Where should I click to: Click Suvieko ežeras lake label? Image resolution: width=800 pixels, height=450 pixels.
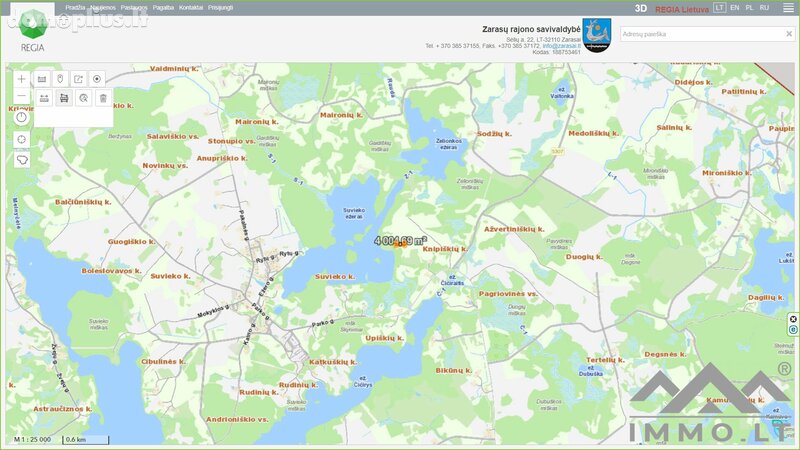[354, 213]
